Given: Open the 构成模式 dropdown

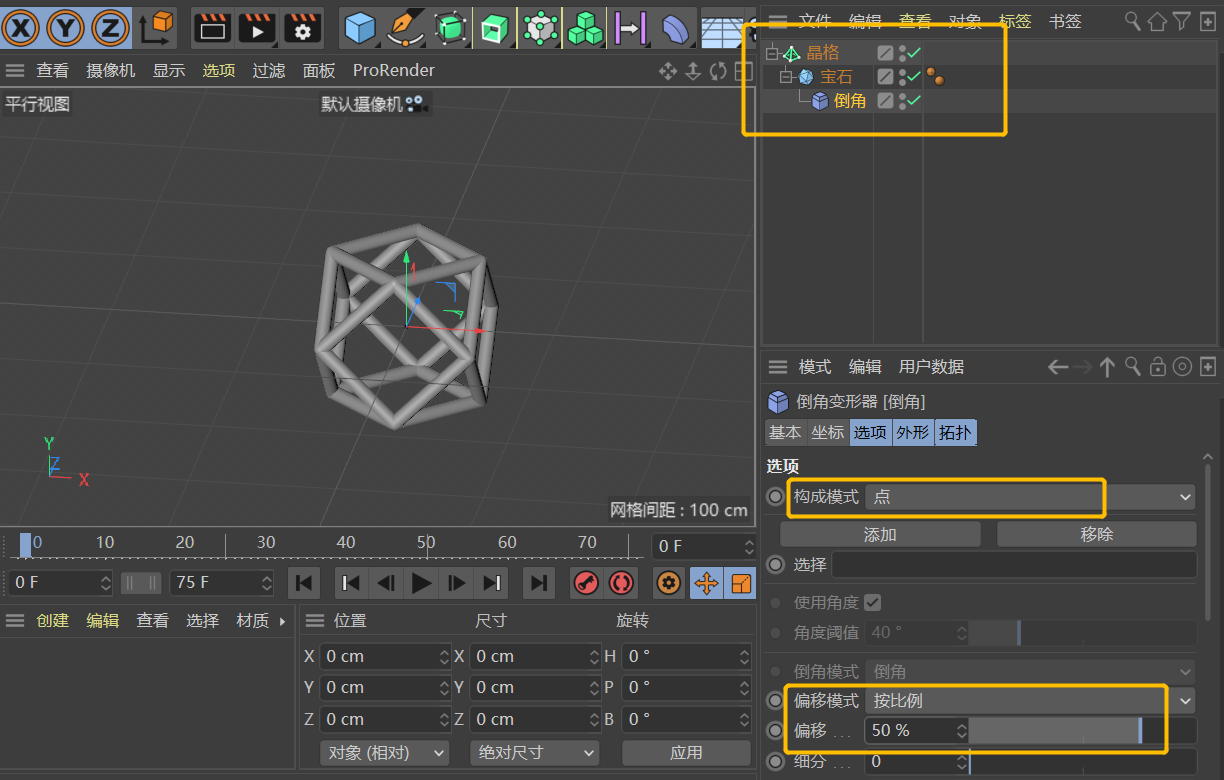Looking at the screenshot, I should click(x=1031, y=496).
